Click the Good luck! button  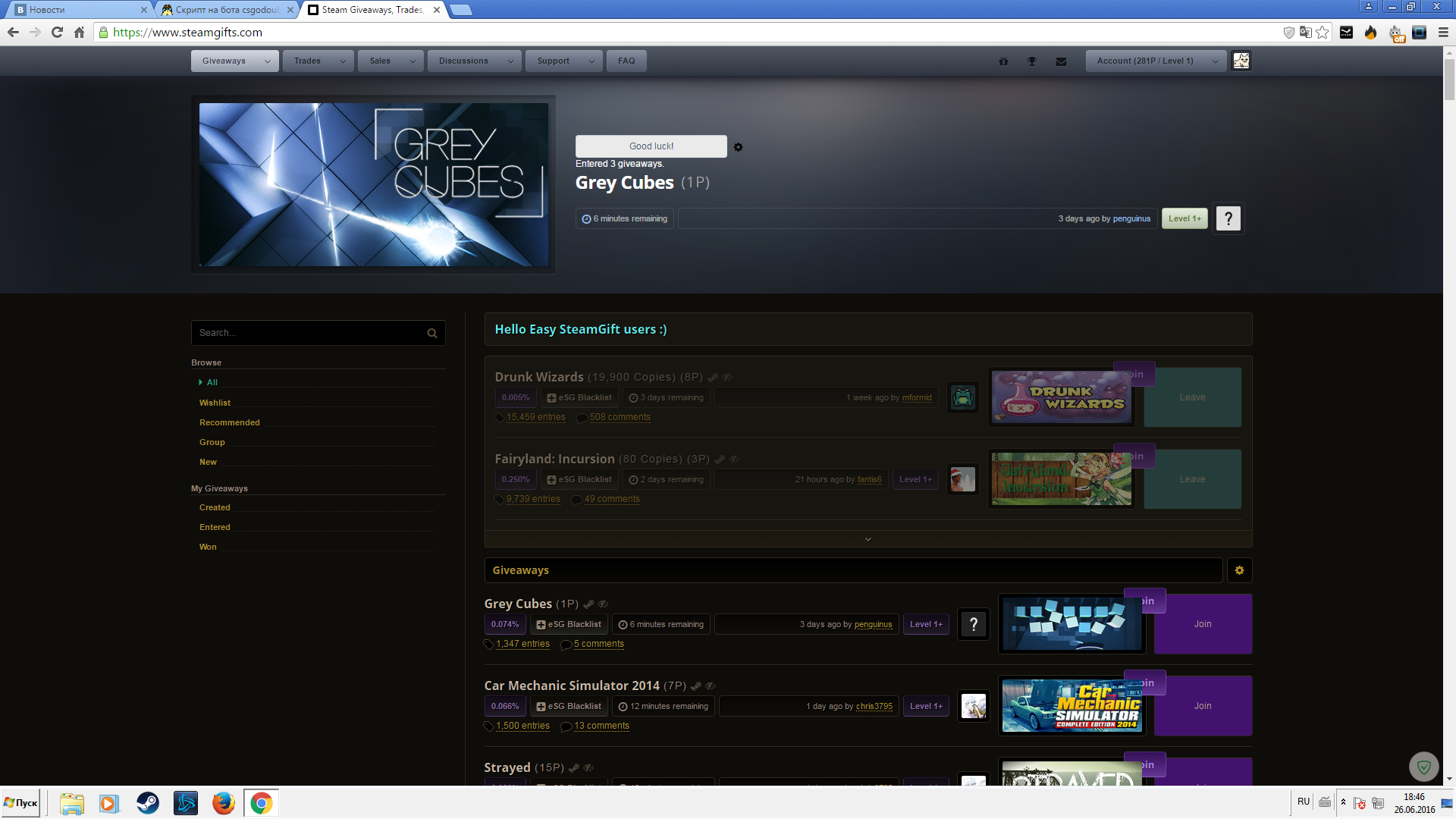(x=651, y=146)
